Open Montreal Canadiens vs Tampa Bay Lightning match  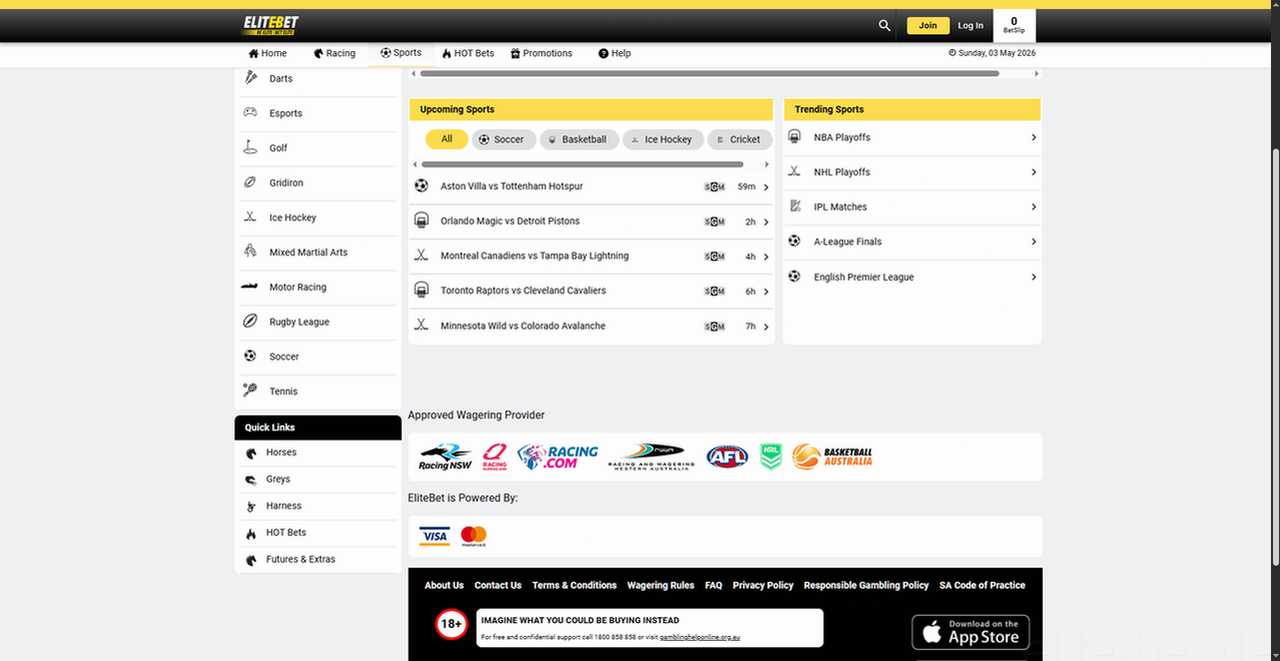coord(591,256)
